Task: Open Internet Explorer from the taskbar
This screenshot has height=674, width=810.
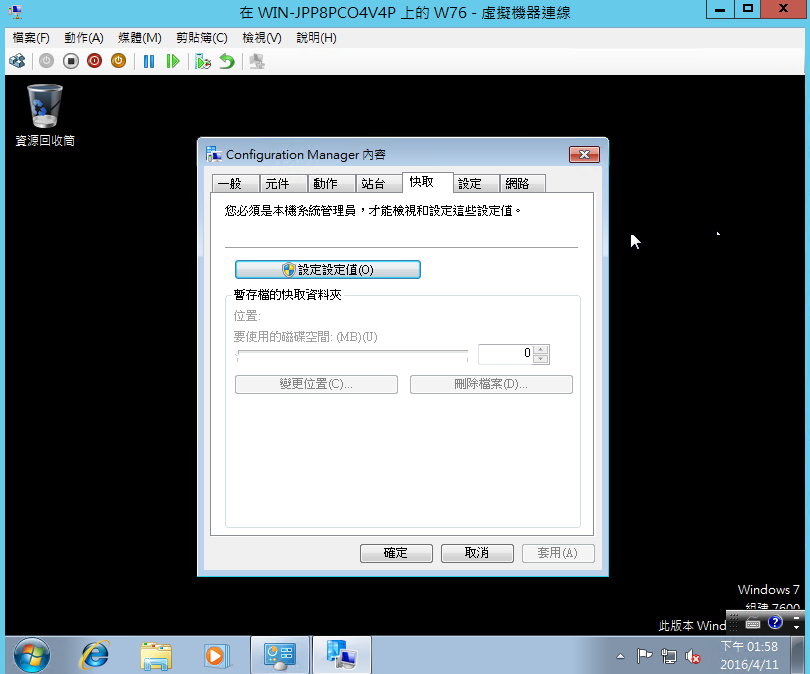Action: [95, 655]
